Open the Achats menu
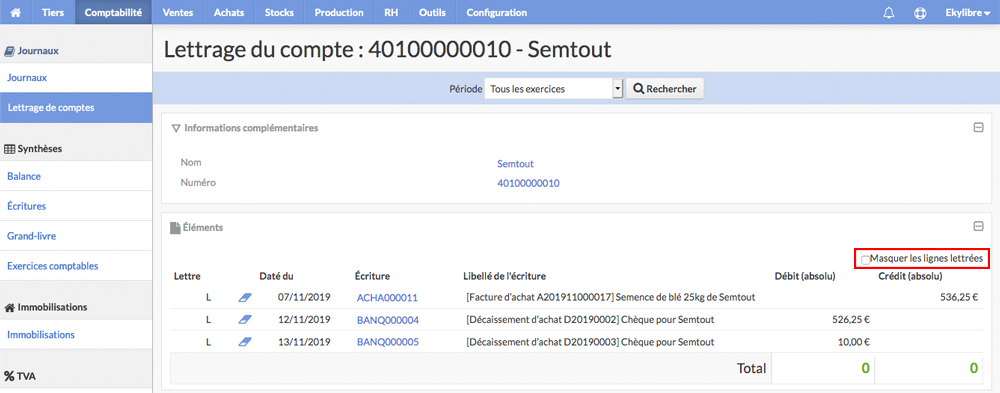 (229, 12)
